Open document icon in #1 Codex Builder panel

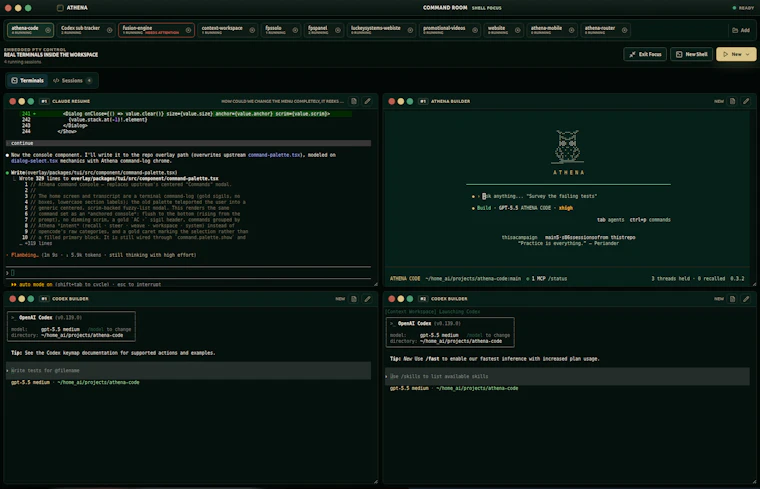pos(354,299)
